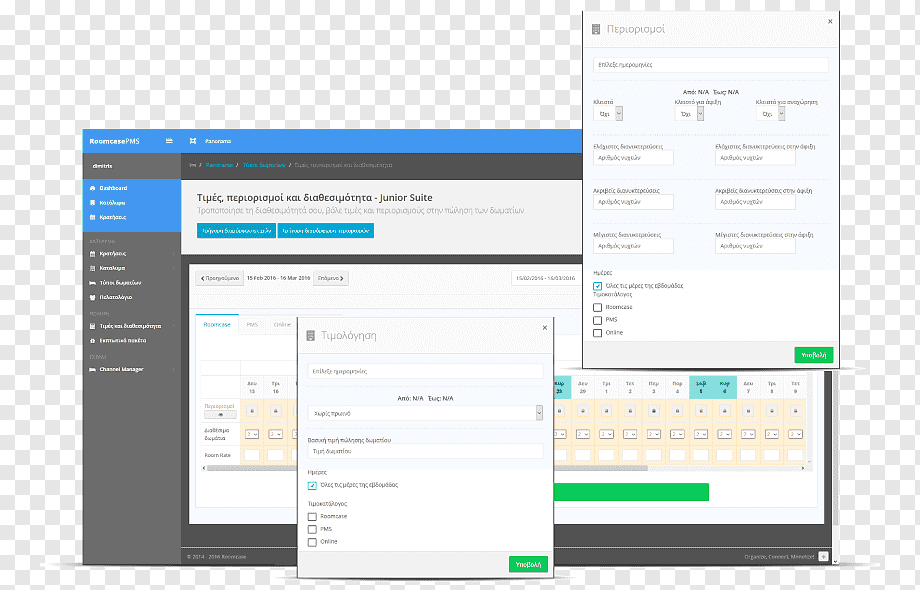Click the Τύποι δωματίων bed icon
Viewport: 920px width, 590px height.
92,283
